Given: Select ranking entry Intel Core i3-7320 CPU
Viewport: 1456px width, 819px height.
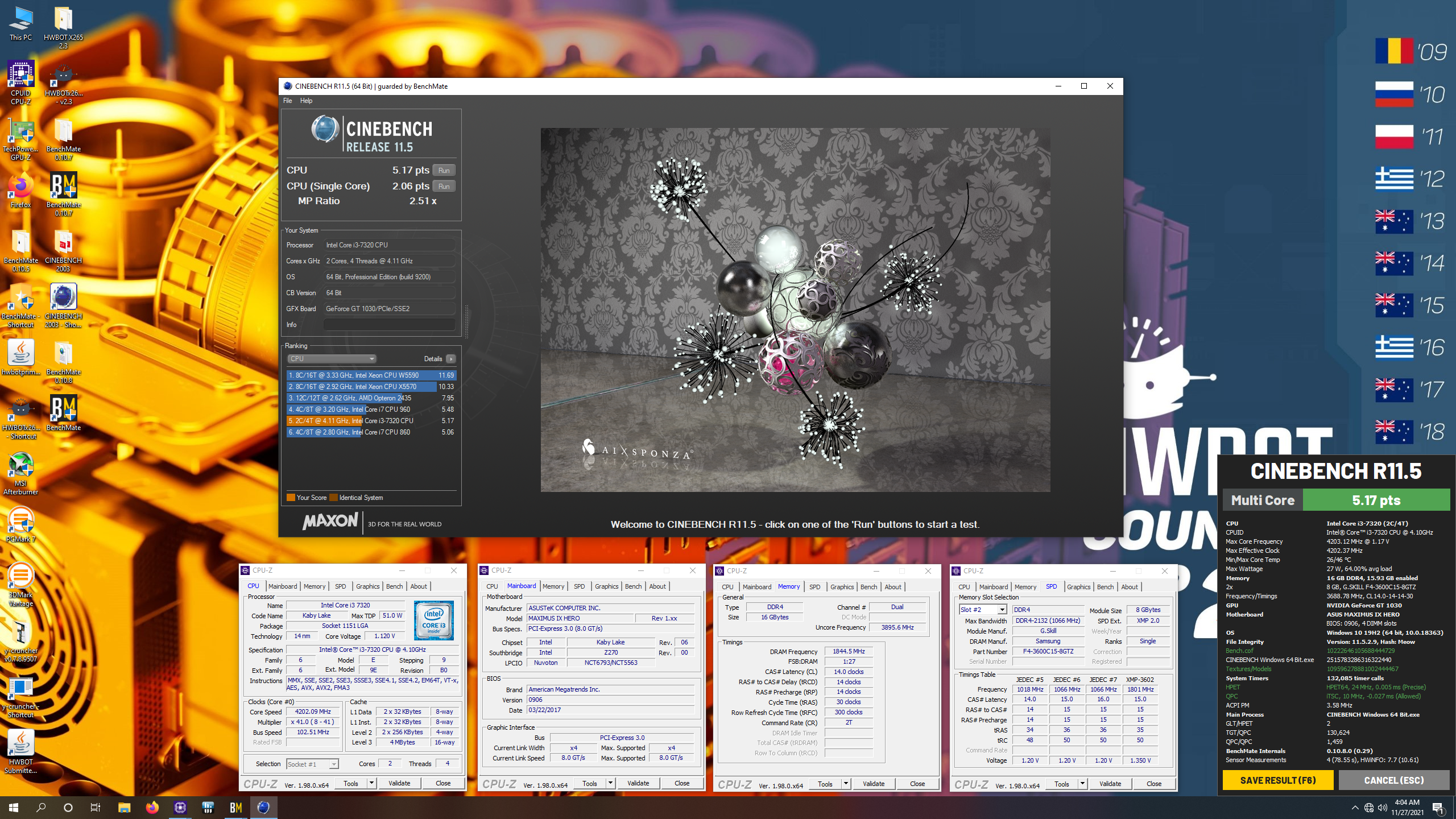Looking at the screenshot, I should (x=371, y=421).
